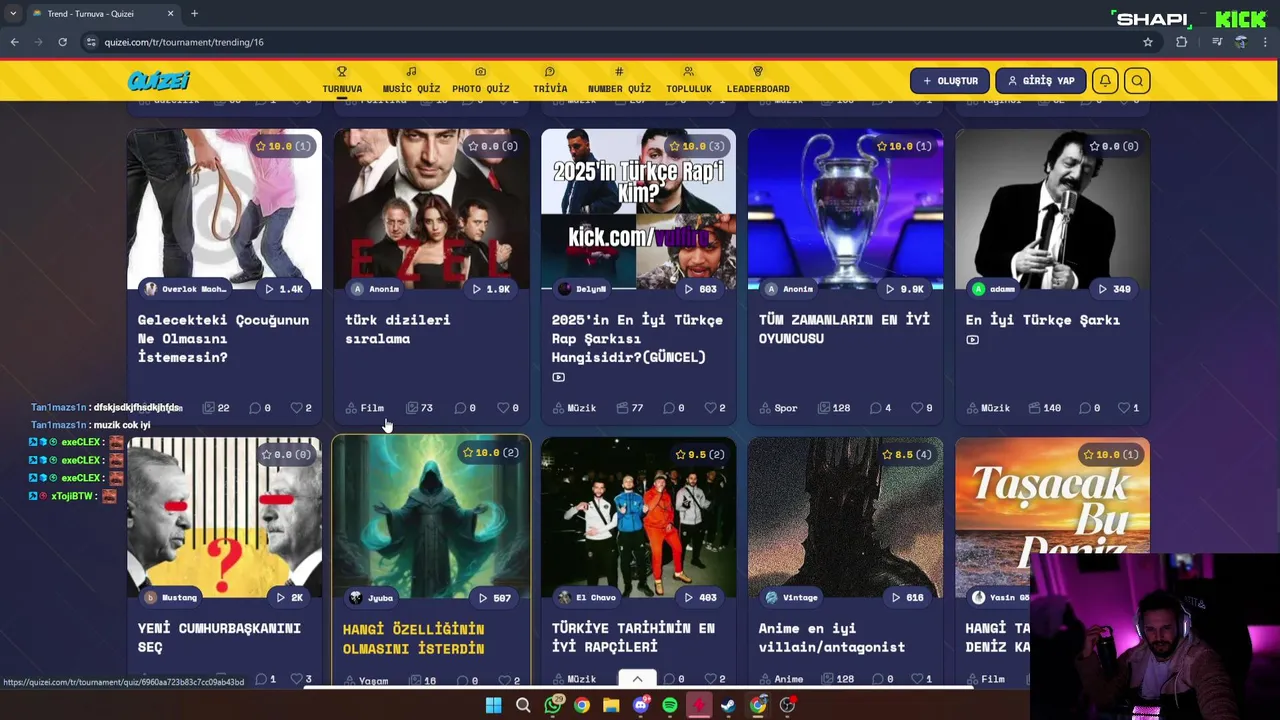Like the TÜM ZAMANLARIN EN İYİ OYUNCUSU card
This screenshot has width=1280, height=720.
click(922, 408)
